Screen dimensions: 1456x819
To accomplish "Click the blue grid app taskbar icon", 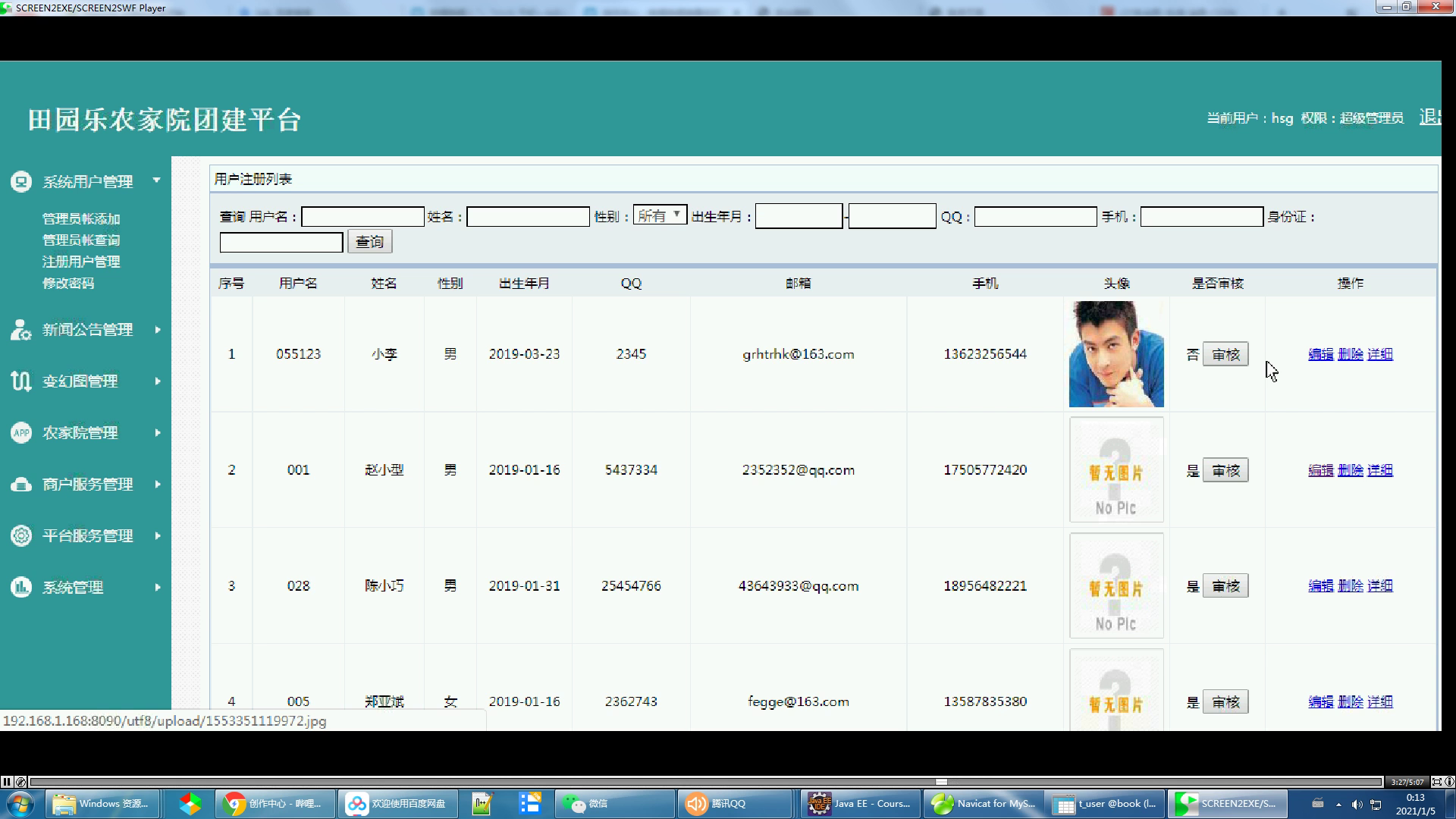I will 529,804.
